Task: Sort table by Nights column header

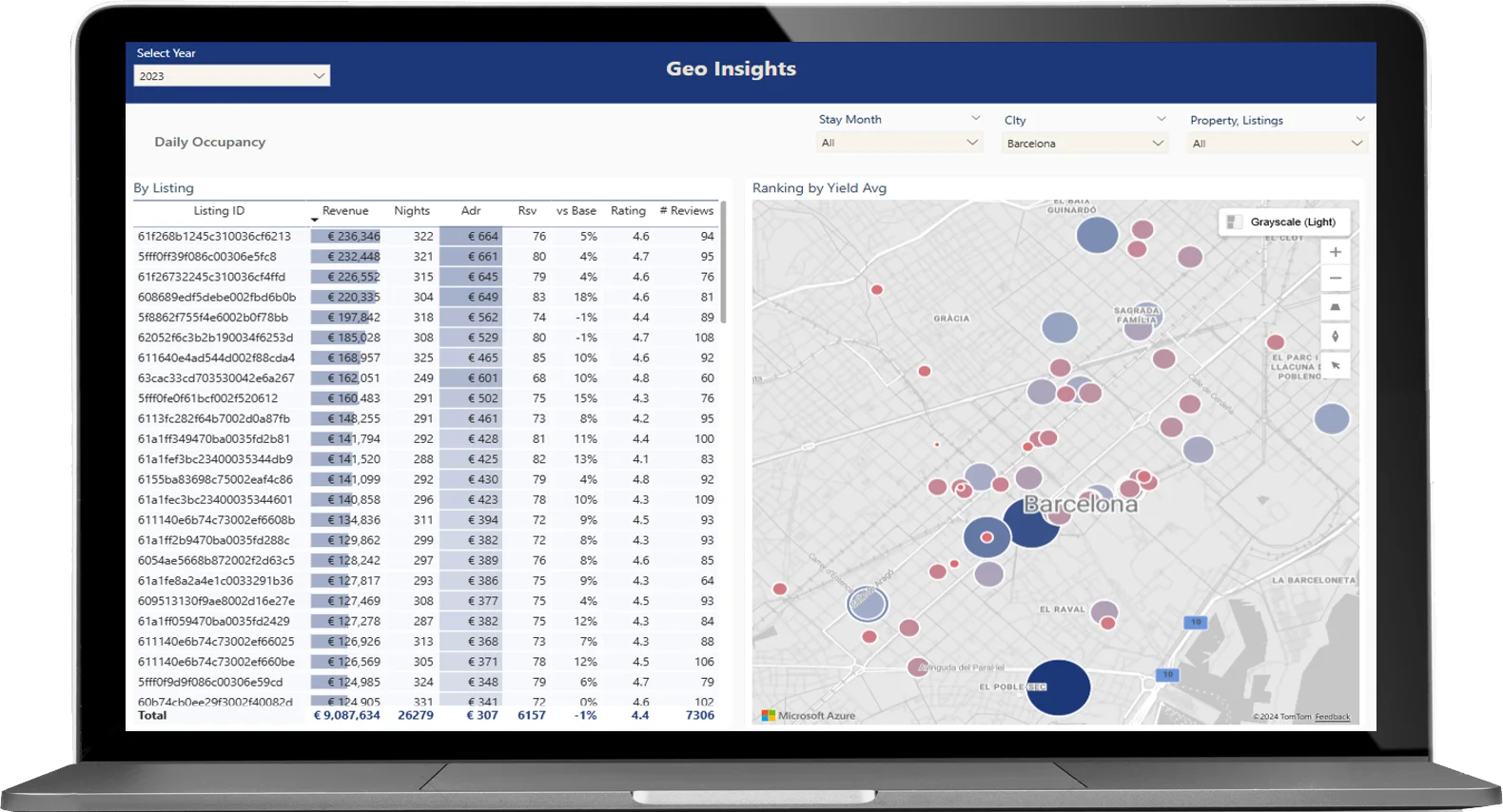Action: tap(412, 211)
